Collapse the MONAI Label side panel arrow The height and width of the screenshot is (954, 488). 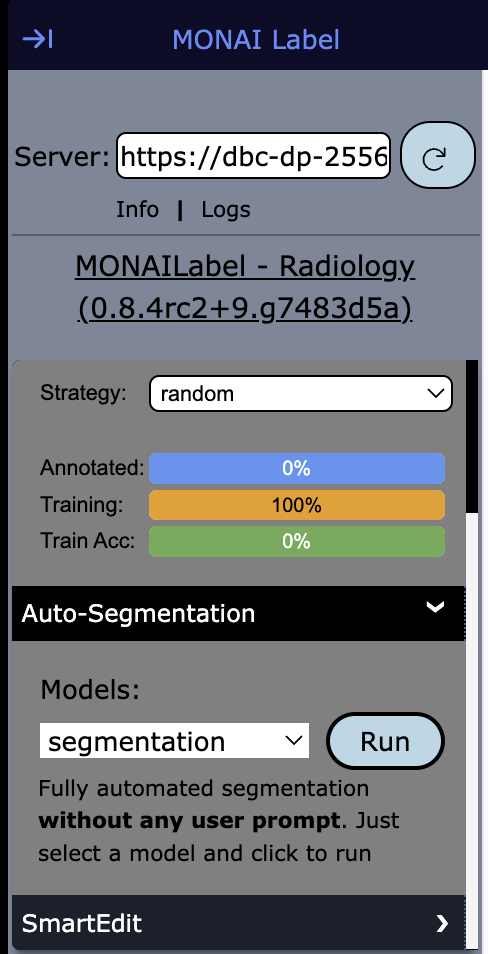(38, 40)
